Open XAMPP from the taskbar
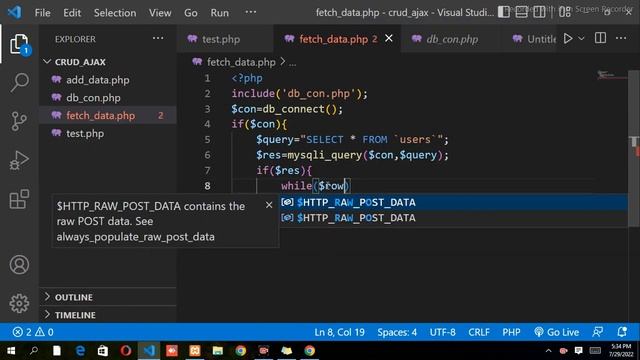Viewport: 640px width, 360px height. tap(195, 351)
